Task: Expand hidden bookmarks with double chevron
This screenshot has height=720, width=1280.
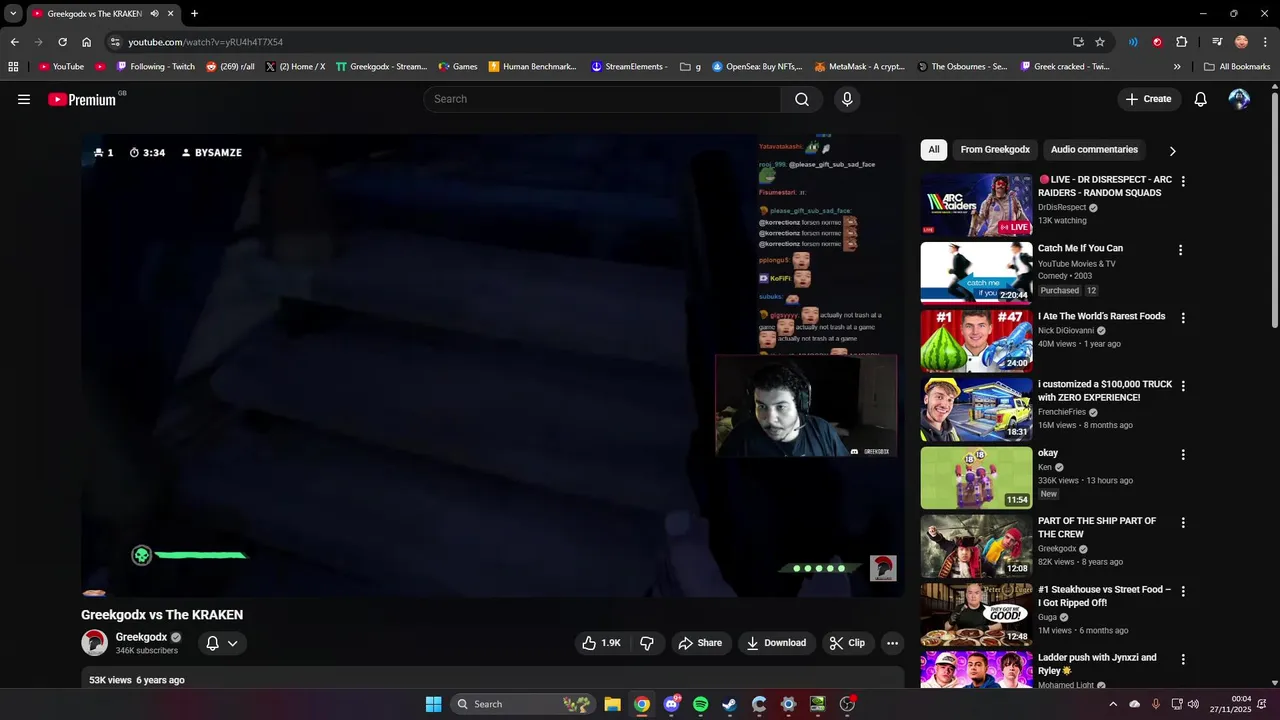Action: click(1177, 67)
